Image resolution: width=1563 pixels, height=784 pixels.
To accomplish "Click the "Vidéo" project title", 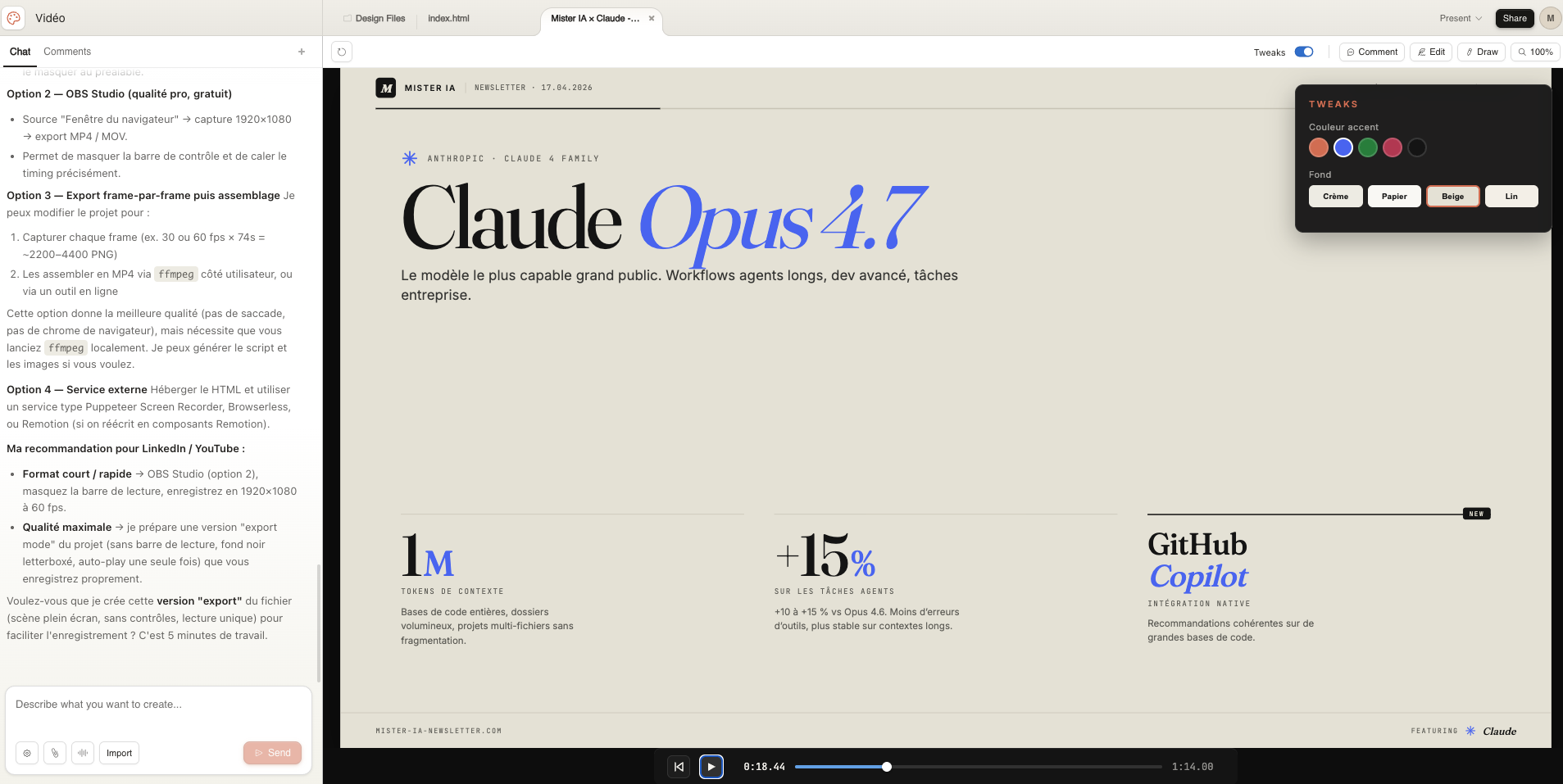I will coord(50,18).
